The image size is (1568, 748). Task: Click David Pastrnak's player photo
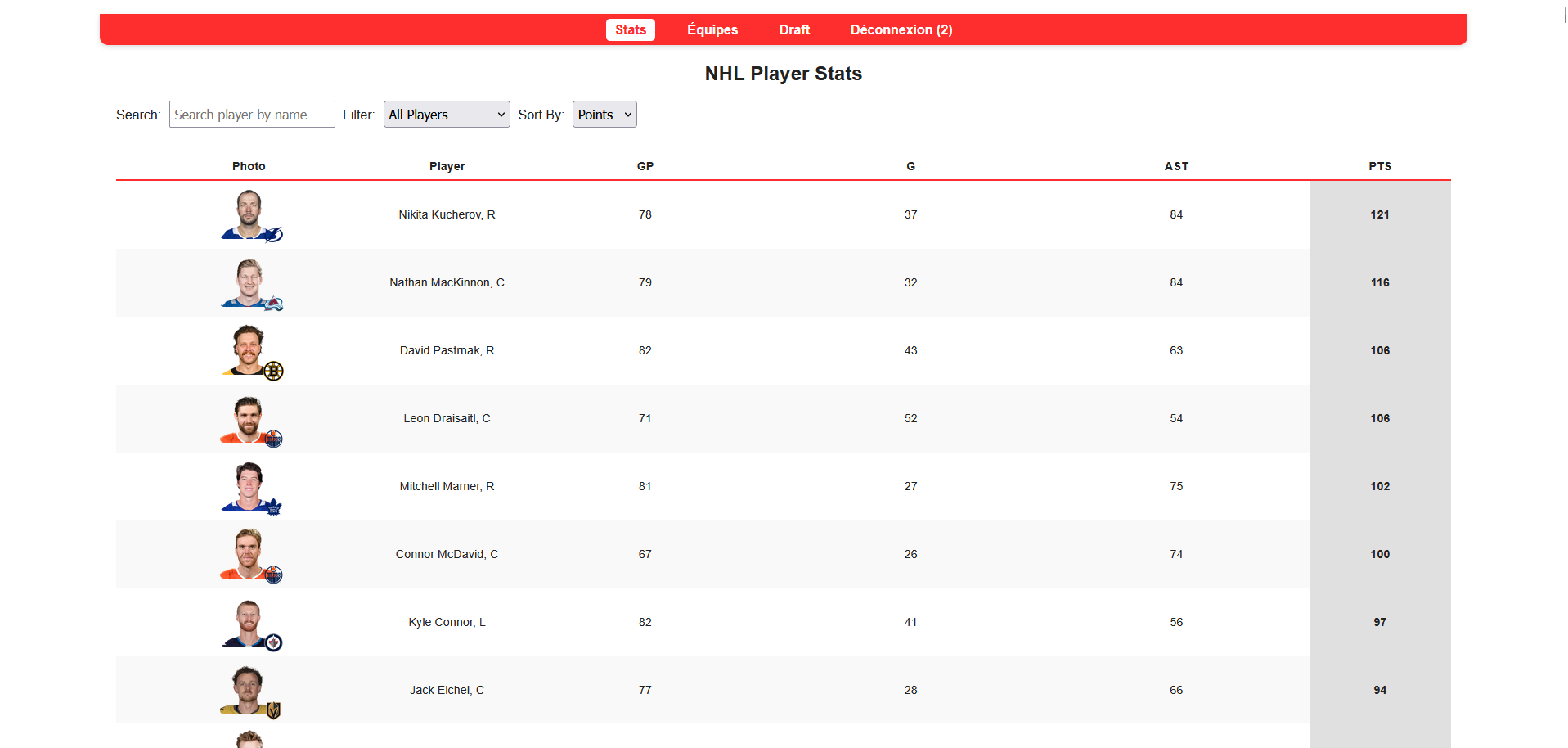point(249,350)
